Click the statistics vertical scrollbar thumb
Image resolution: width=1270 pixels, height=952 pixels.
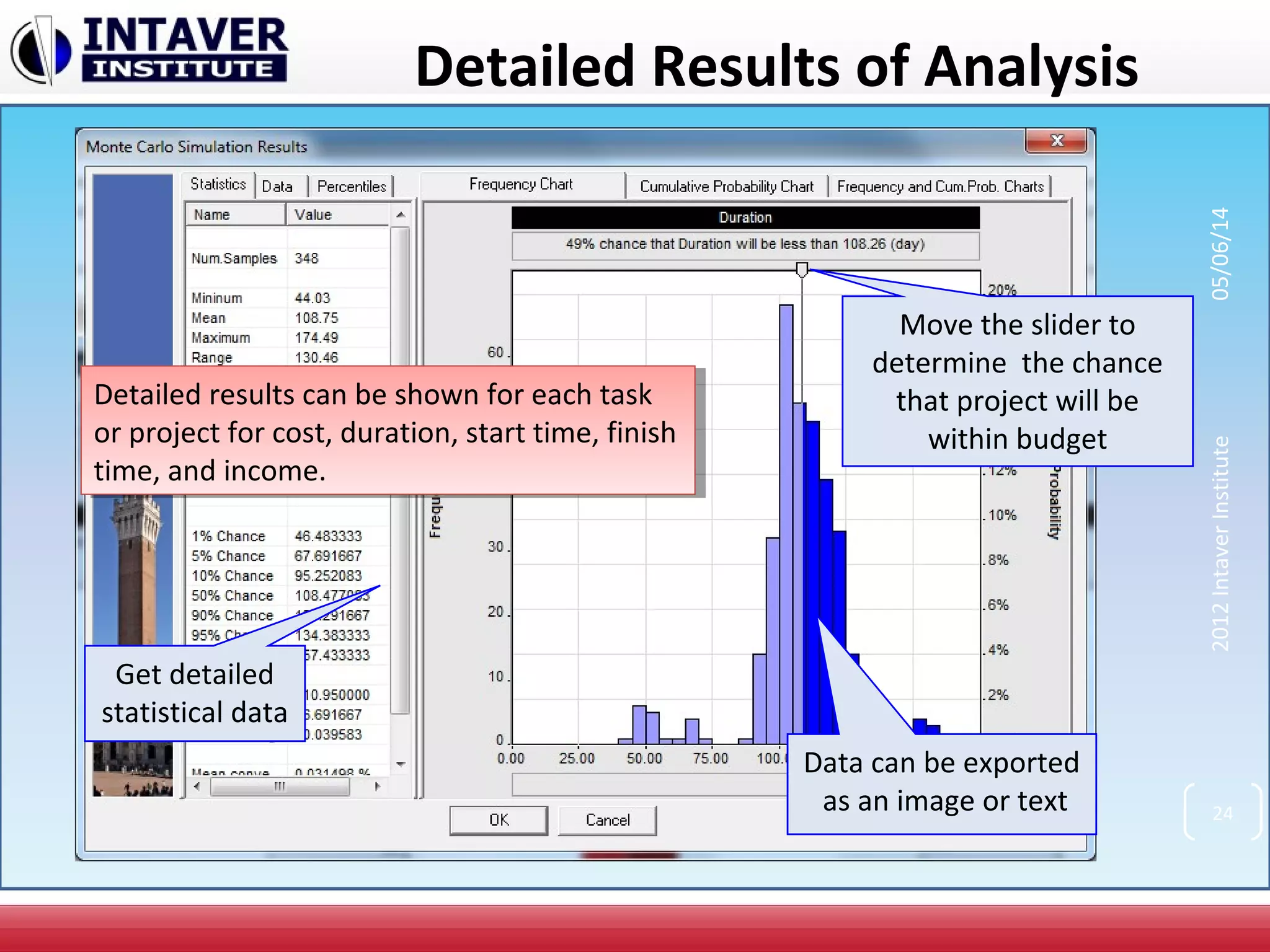pos(401,471)
